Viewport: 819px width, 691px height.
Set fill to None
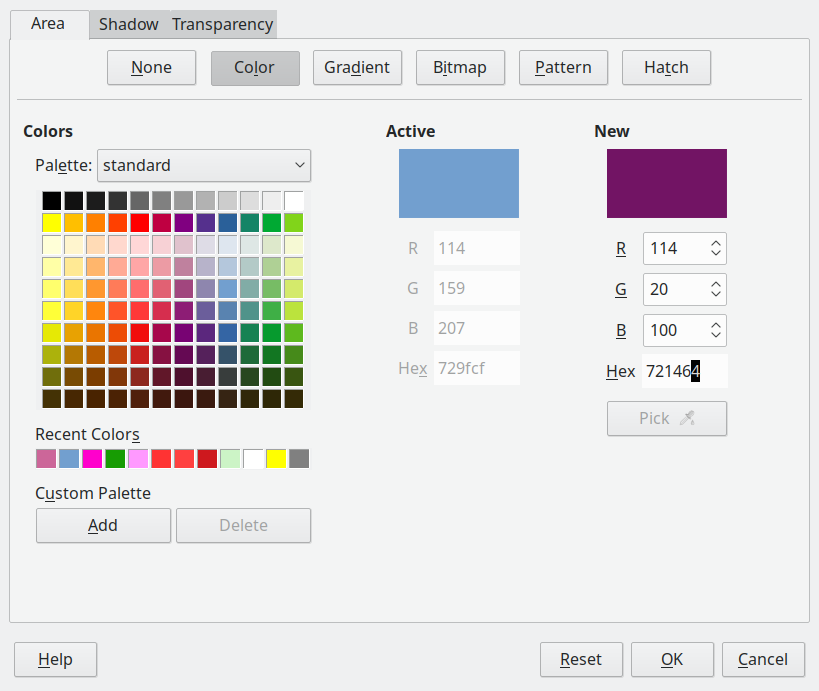point(151,67)
